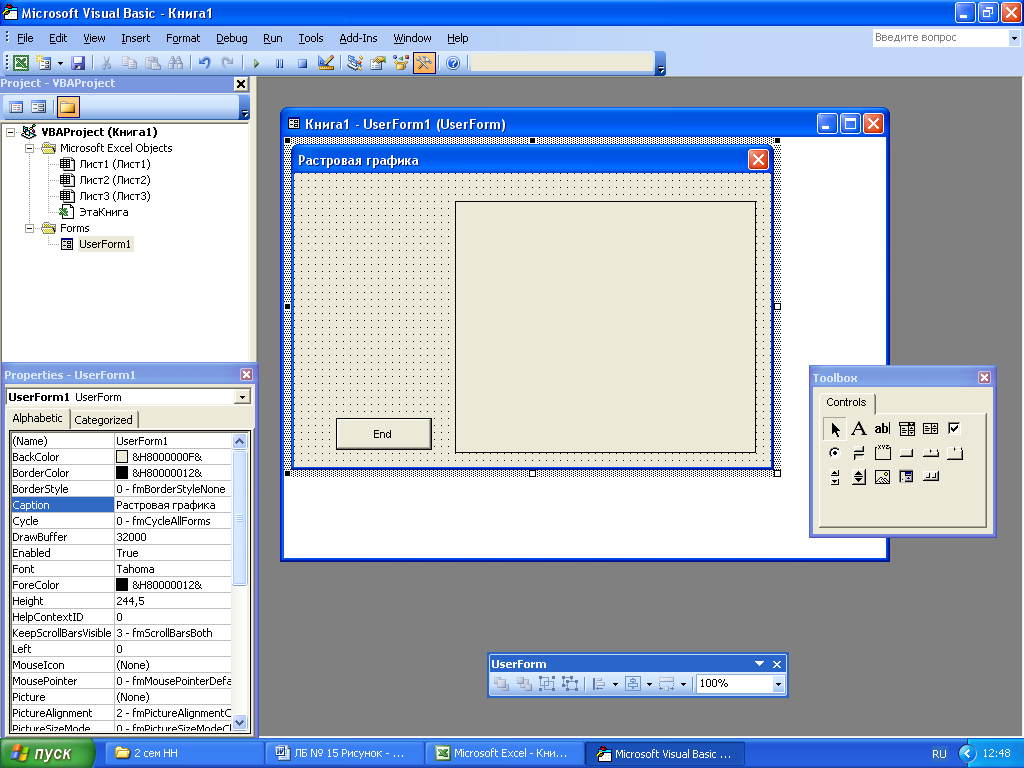
Task: Open the Align dropdown arrow in UserForm toolbar
Action: (x=615, y=684)
